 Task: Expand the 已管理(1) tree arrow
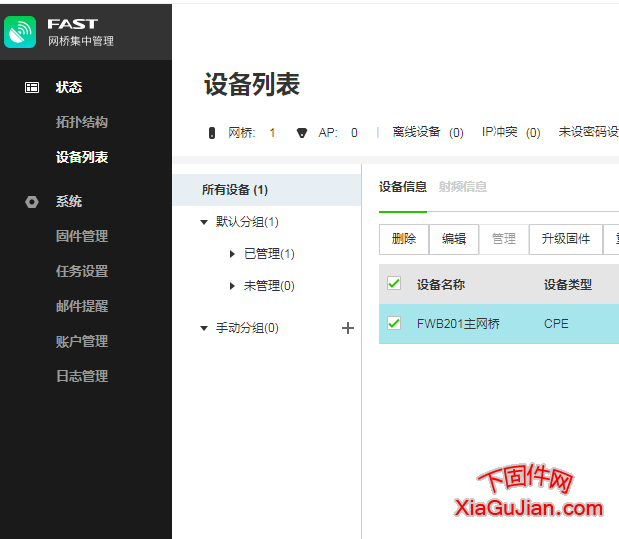tap(232, 254)
